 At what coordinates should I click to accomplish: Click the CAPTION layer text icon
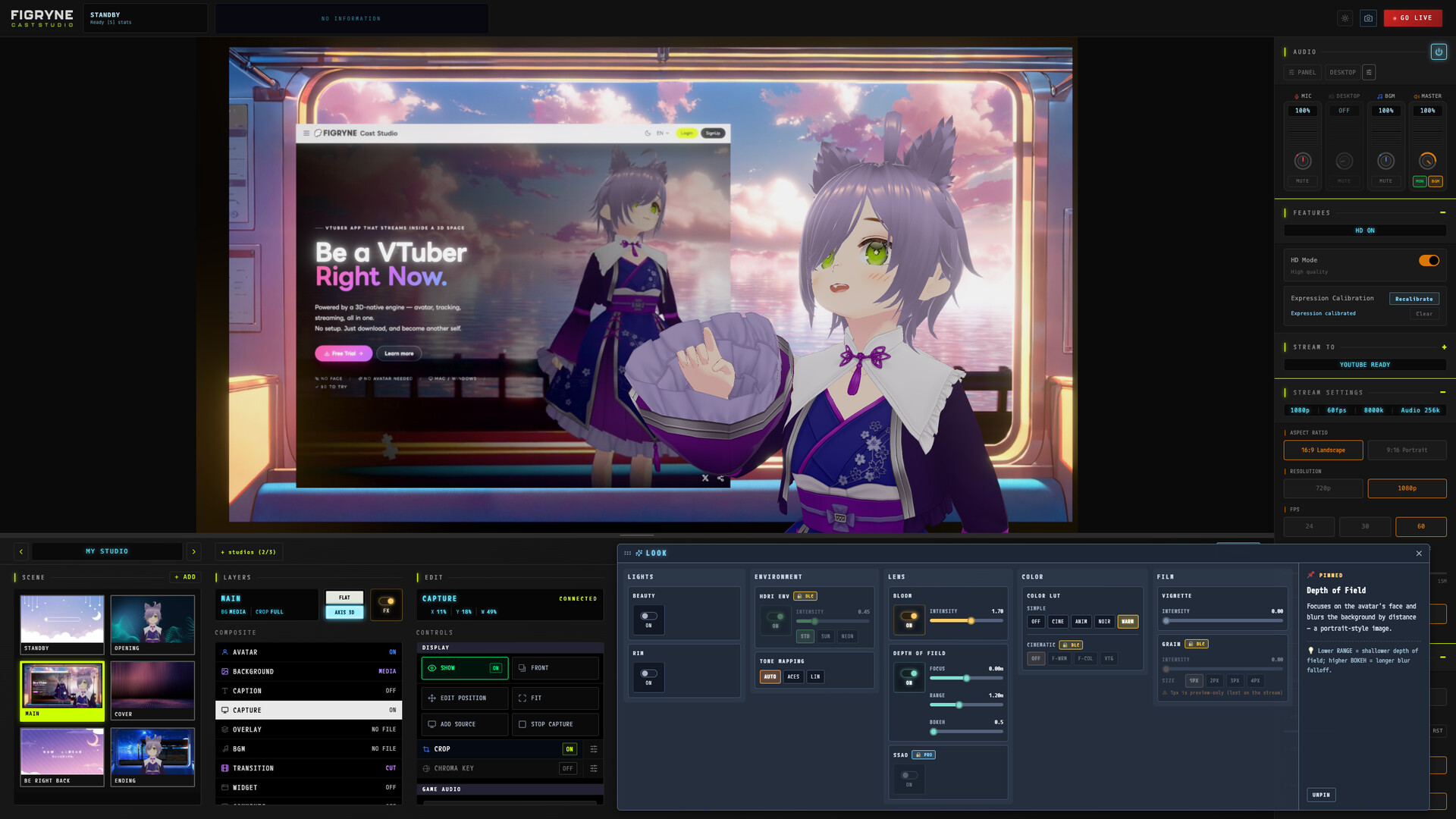tap(225, 691)
